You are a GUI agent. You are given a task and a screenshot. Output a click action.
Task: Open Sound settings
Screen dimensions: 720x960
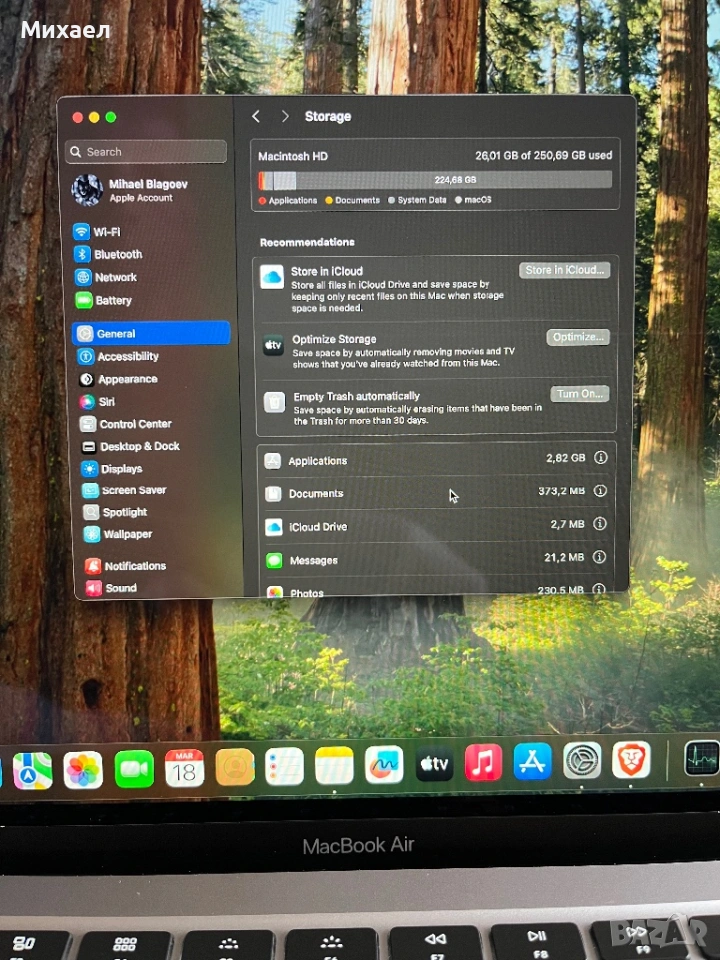pyautogui.click(x=111, y=588)
